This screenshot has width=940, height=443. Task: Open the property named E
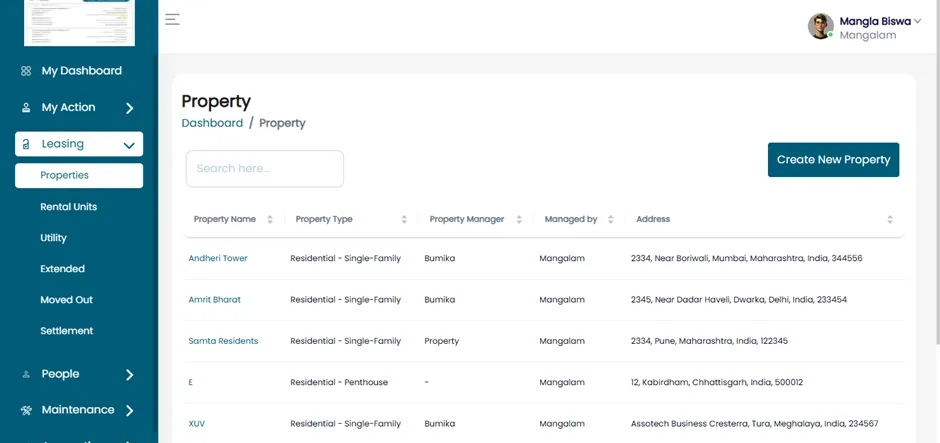pyautogui.click(x=191, y=382)
